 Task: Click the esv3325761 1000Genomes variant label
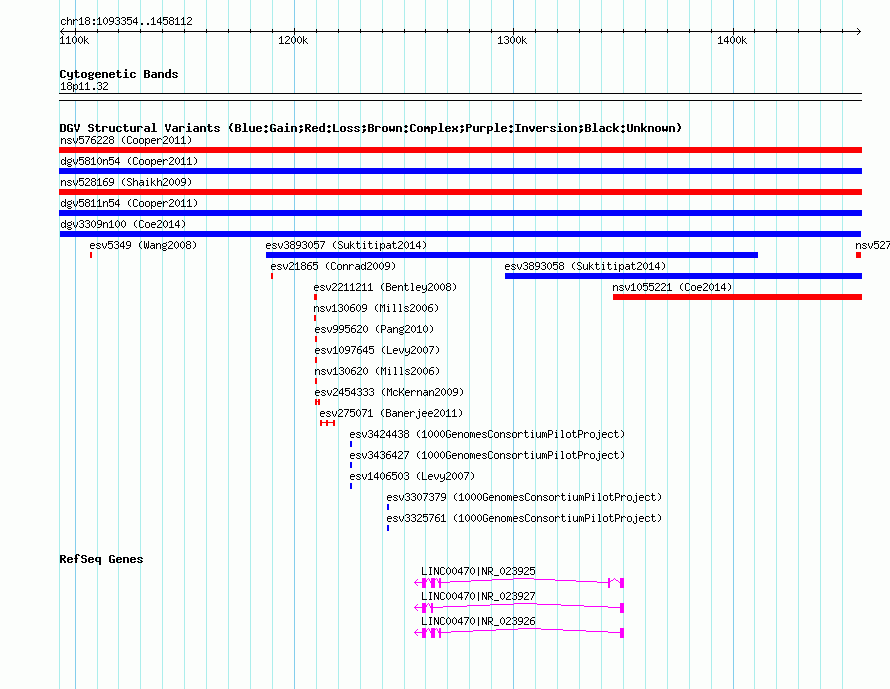point(524,518)
